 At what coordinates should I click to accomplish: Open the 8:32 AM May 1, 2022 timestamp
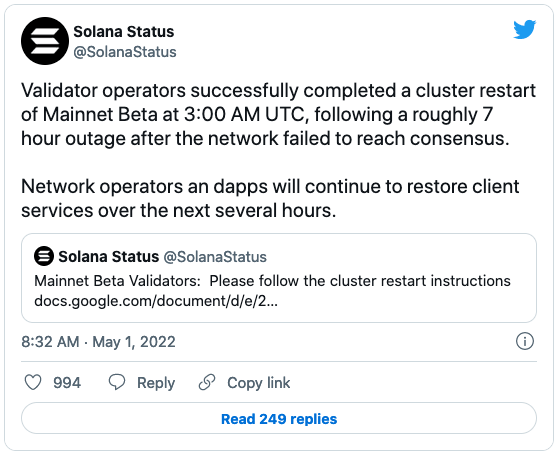coord(98,342)
